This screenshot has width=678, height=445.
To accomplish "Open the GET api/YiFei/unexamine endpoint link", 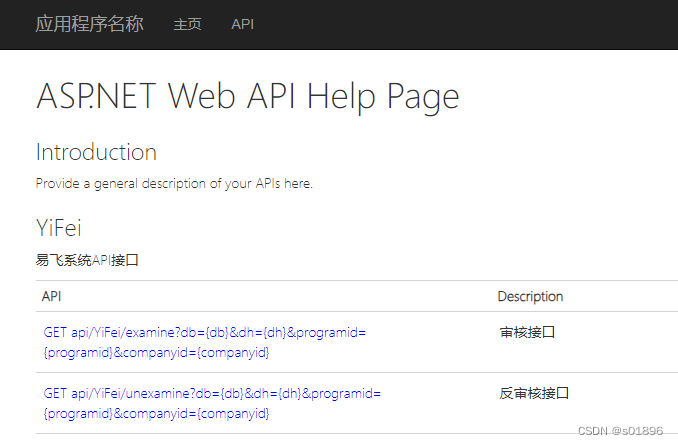I will tap(210, 394).
